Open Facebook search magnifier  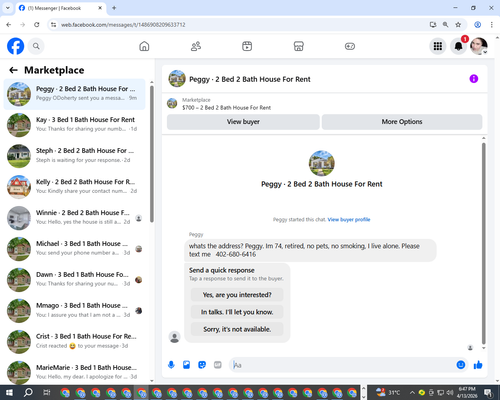coord(36,46)
